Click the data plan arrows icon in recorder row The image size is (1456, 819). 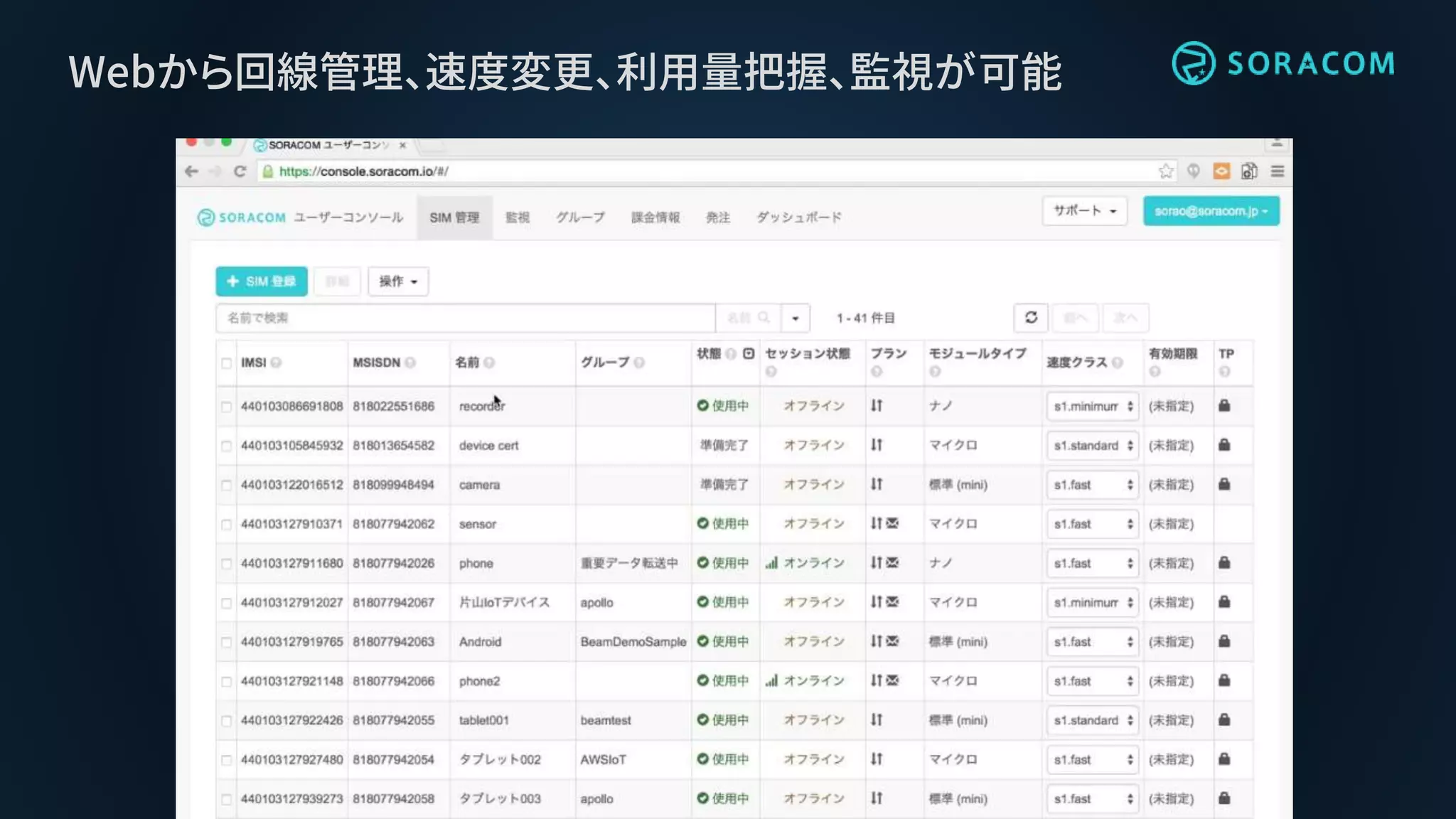pos(877,406)
